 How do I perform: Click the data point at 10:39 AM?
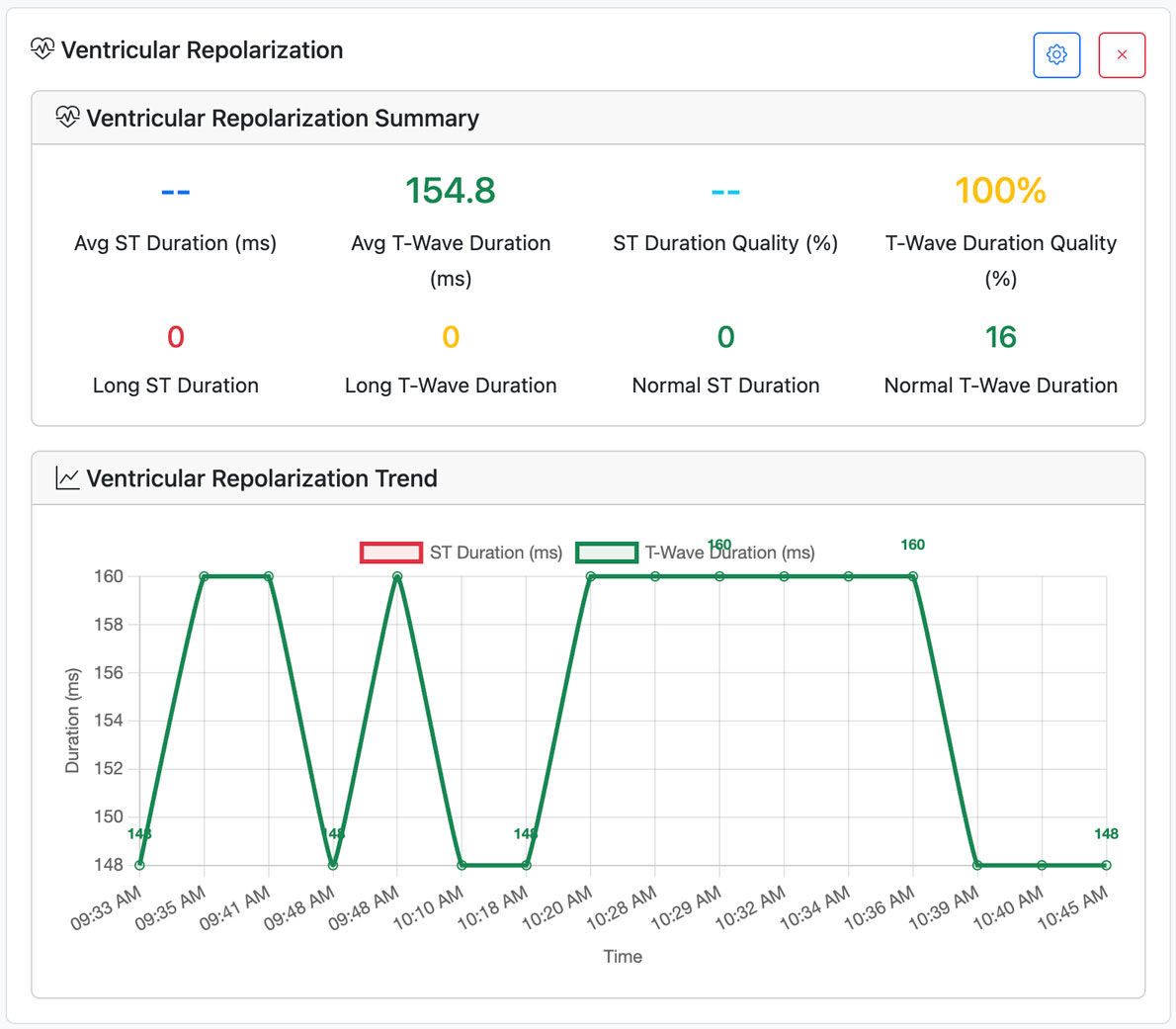(x=977, y=865)
